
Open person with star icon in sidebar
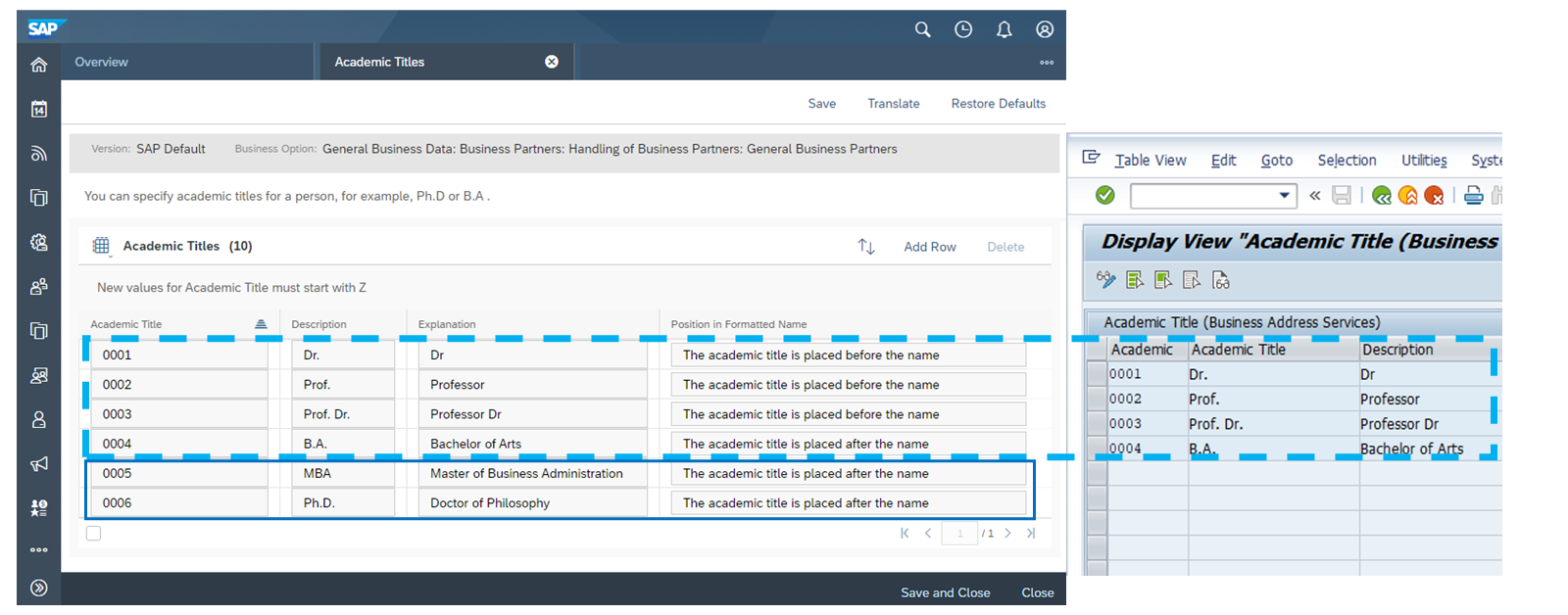[38, 507]
